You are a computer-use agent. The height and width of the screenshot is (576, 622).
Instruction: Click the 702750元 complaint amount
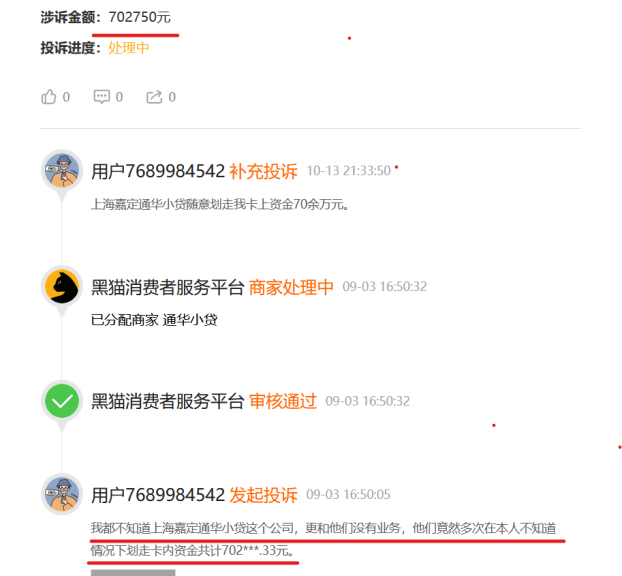click(140, 17)
